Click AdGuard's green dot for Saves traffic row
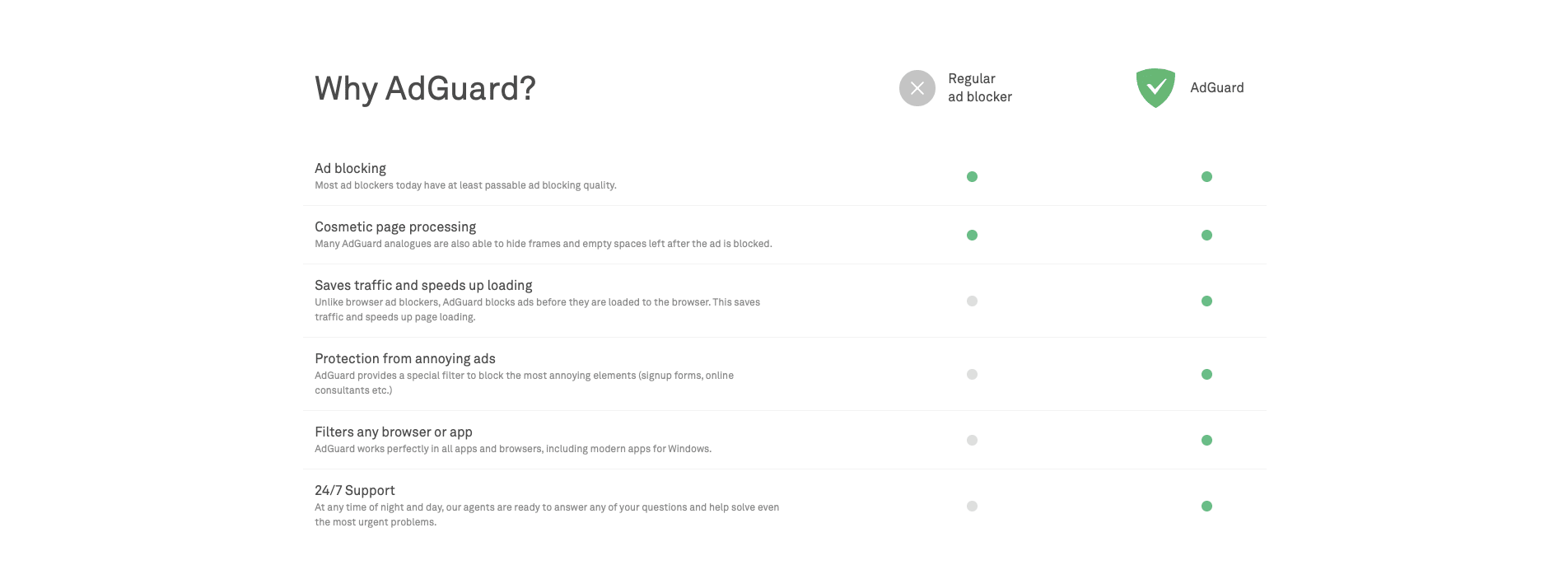1568x579 pixels. pyautogui.click(x=1206, y=301)
